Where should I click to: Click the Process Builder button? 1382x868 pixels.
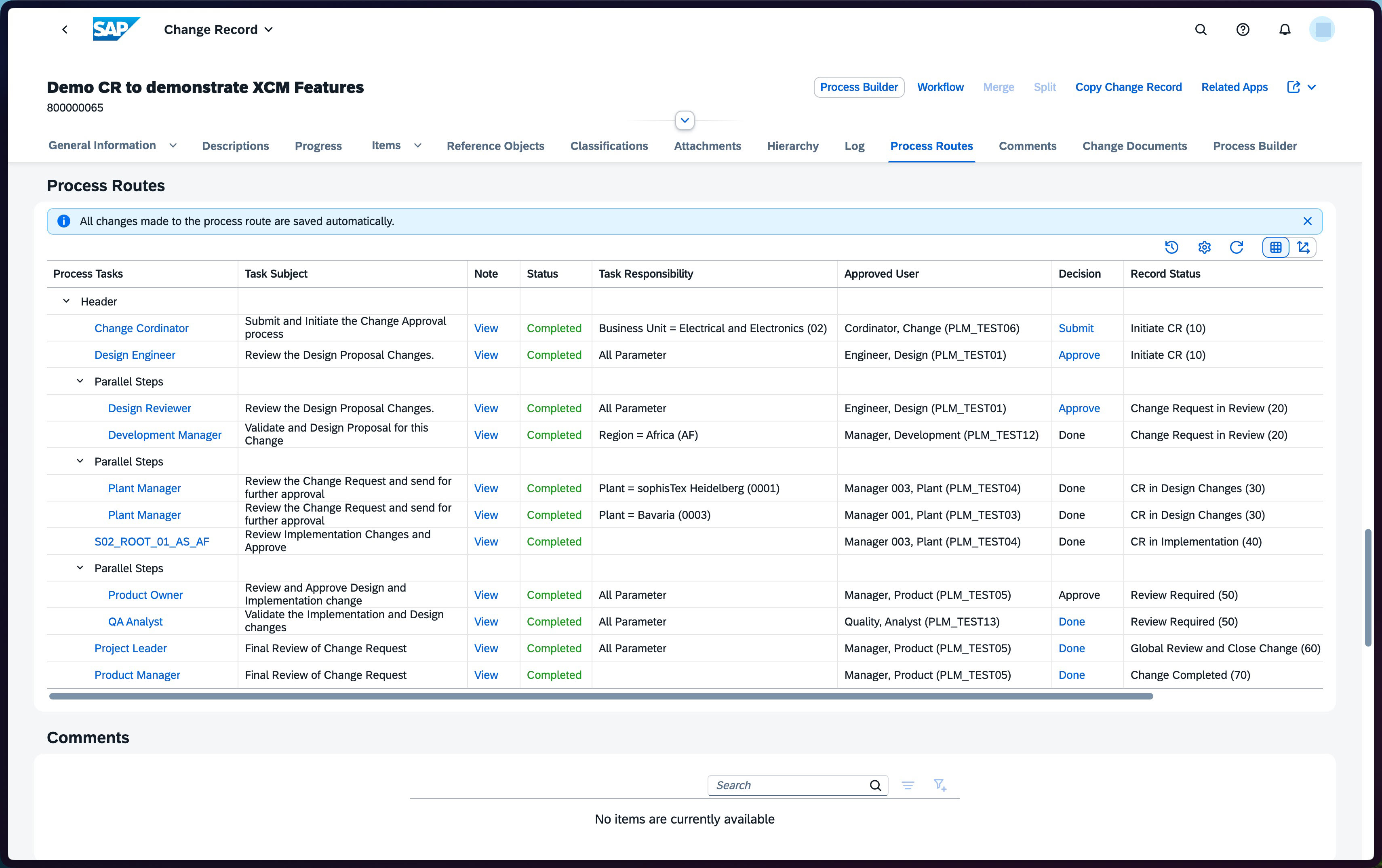tap(859, 87)
